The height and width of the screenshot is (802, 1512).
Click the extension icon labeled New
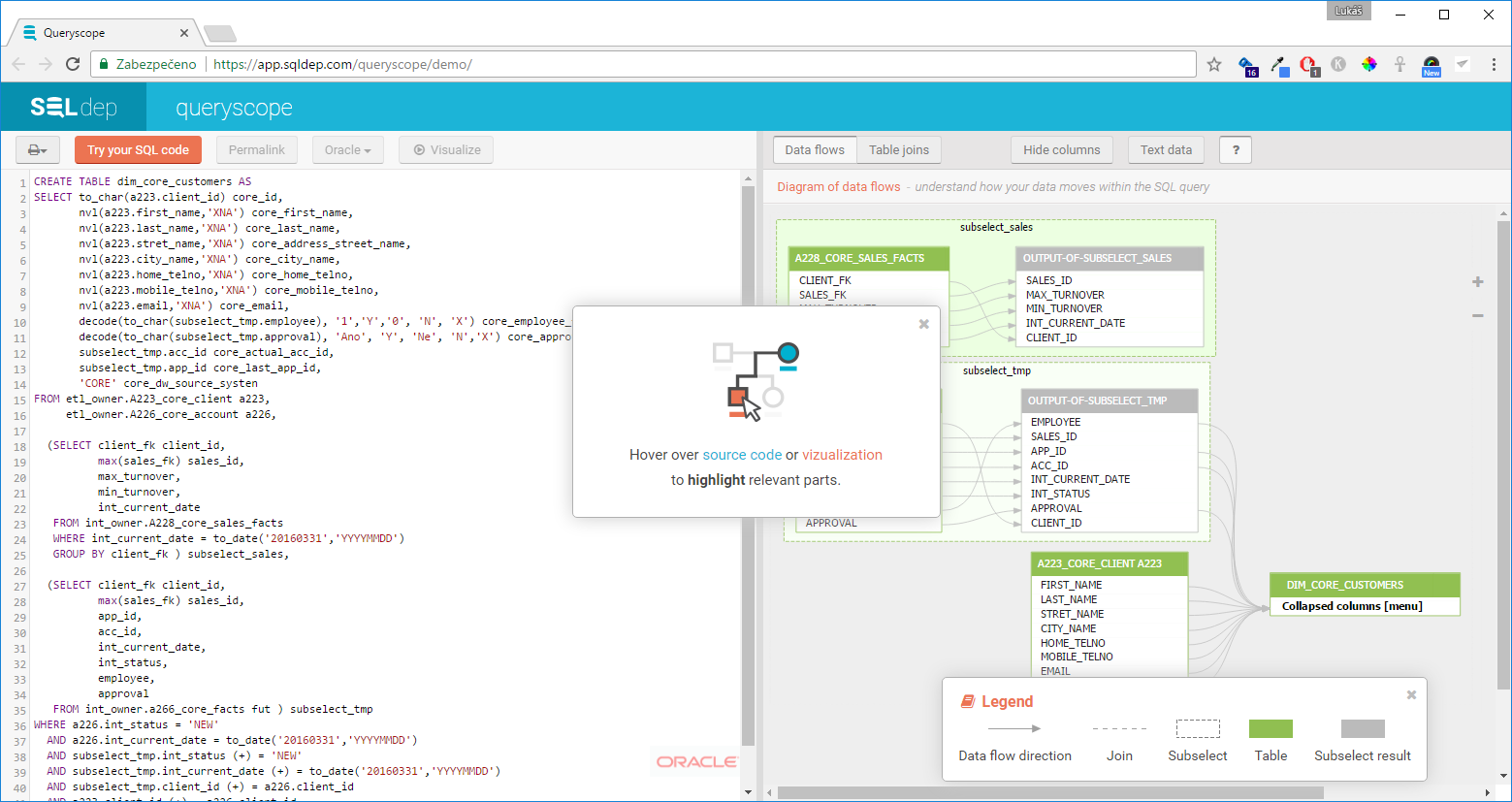pos(1432,65)
